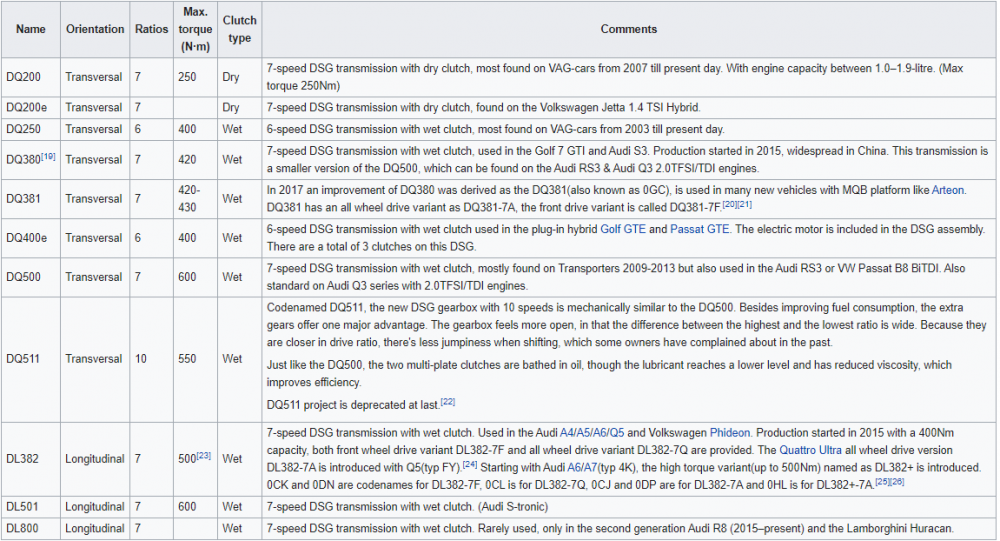Open citation 19 next to DQ380

(x=48, y=156)
